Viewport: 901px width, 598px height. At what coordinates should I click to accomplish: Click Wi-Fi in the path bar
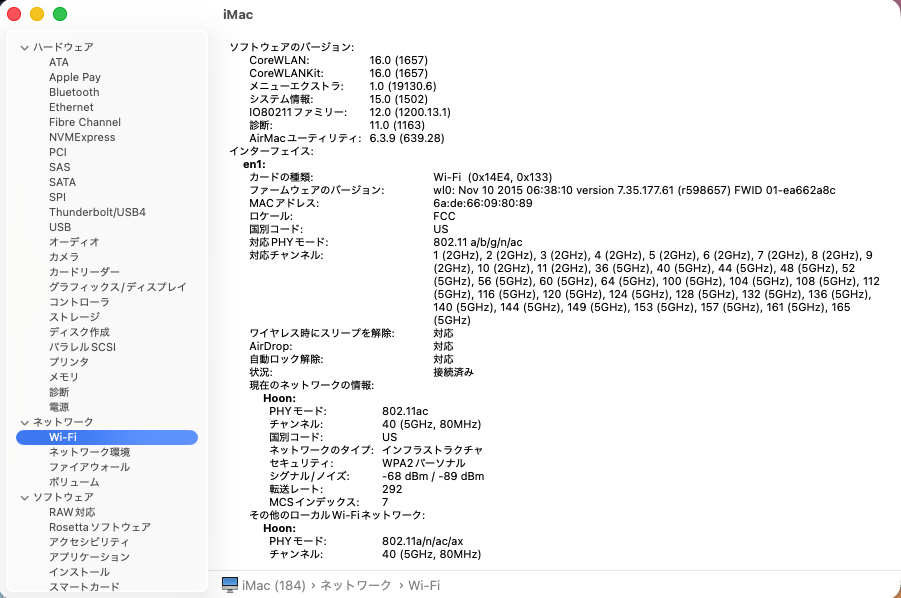pos(424,585)
